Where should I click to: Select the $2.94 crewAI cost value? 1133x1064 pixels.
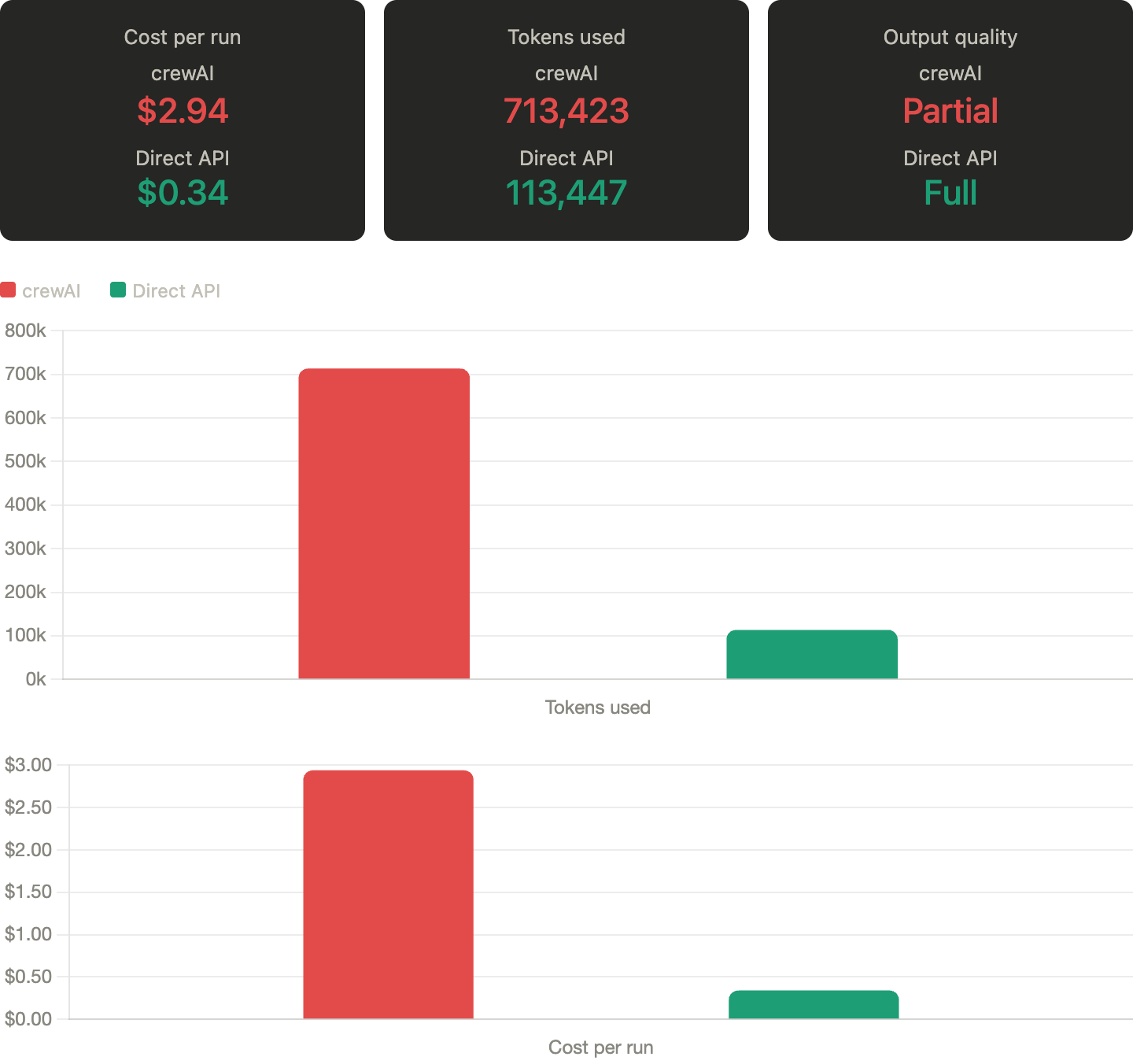click(x=183, y=111)
